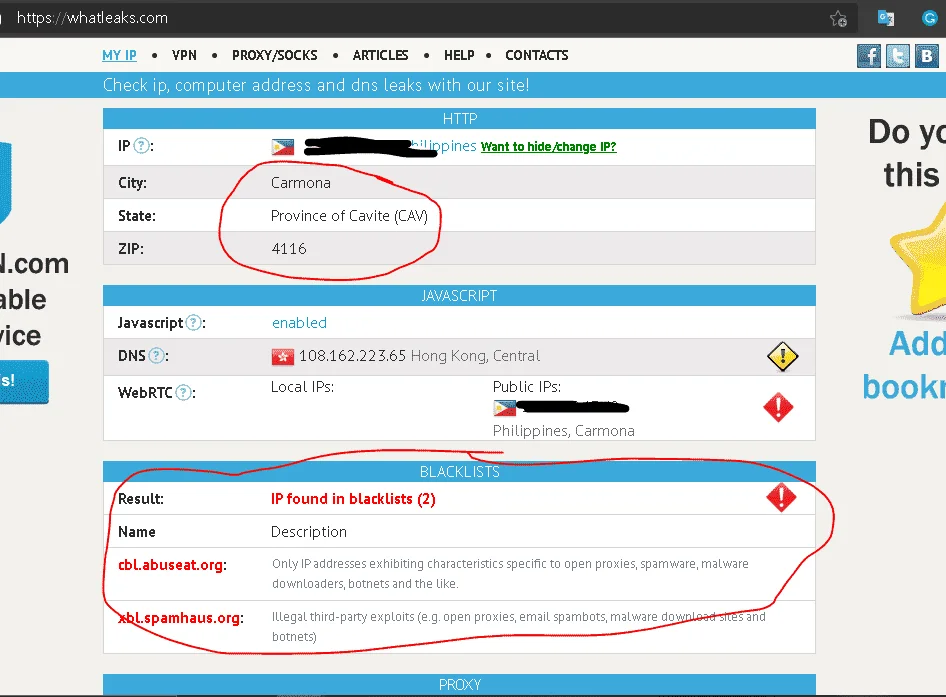
Task: Click 'Philippines, Carmona' under Public IPs
Action: (563, 431)
